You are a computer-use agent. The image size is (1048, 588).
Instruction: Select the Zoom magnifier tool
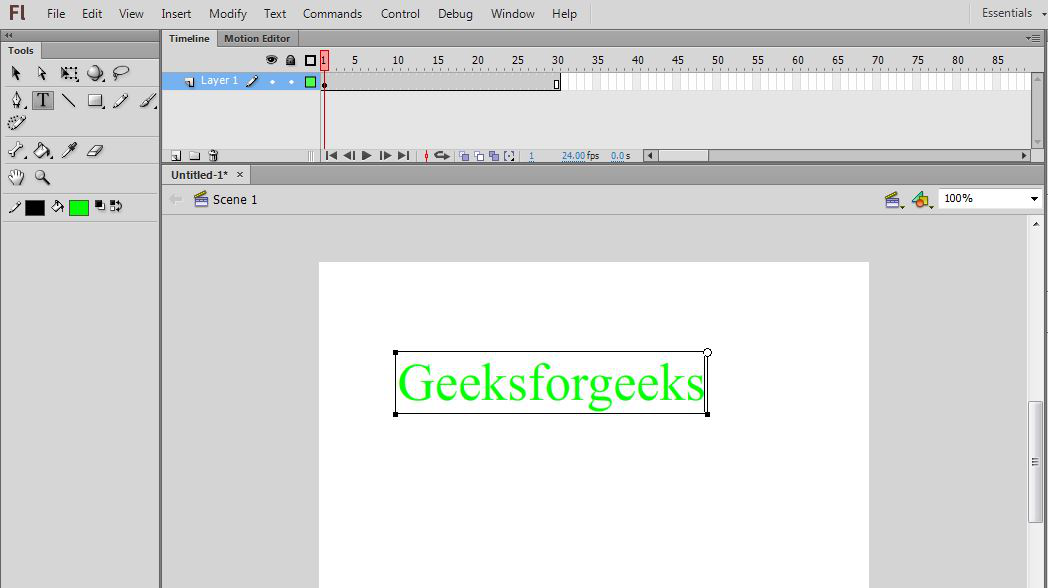pyautogui.click(x=42, y=177)
